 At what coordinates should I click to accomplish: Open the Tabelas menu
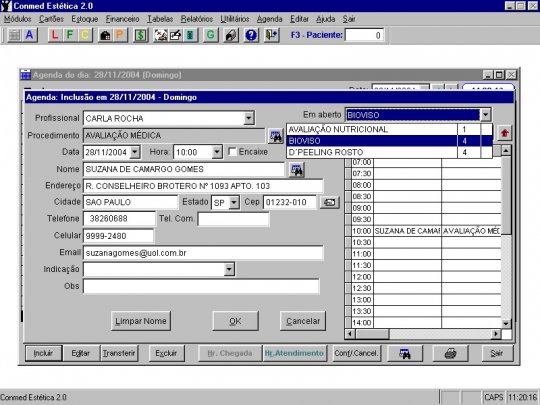(x=160, y=19)
